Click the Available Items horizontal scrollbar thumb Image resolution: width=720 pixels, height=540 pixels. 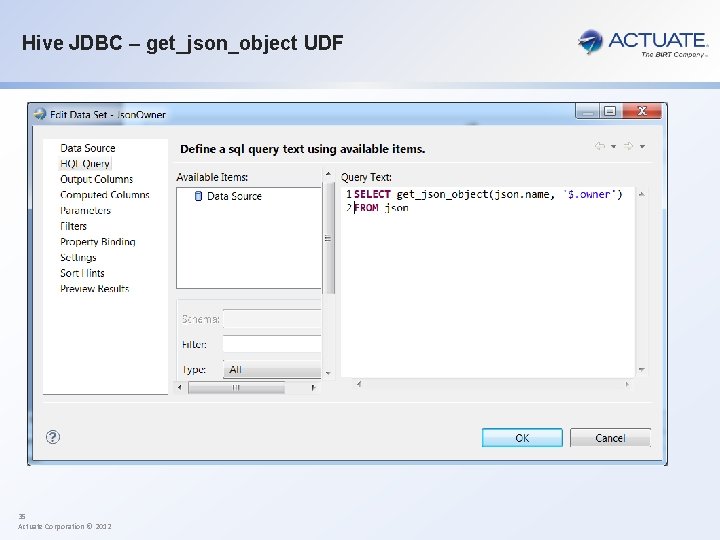(x=236, y=388)
